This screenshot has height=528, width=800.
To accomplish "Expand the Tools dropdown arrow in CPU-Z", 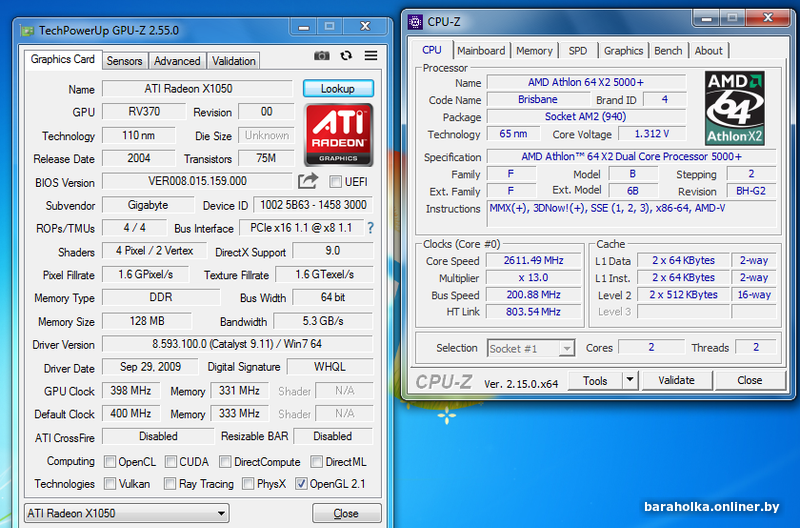I will (x=630, y=380).
